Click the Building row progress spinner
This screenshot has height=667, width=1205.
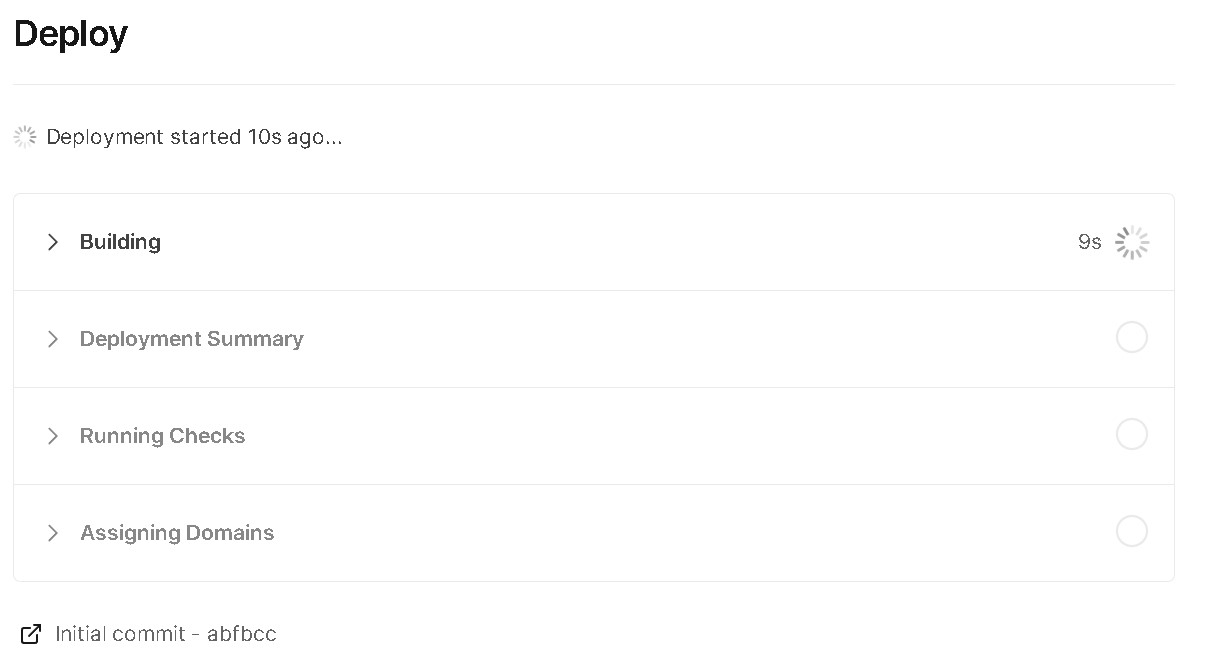pyautogui.click(x=1131, y=242)
